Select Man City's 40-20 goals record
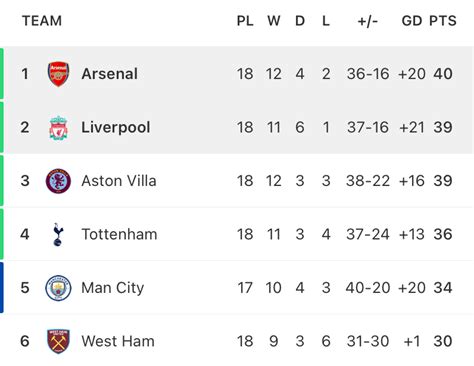 368,288
